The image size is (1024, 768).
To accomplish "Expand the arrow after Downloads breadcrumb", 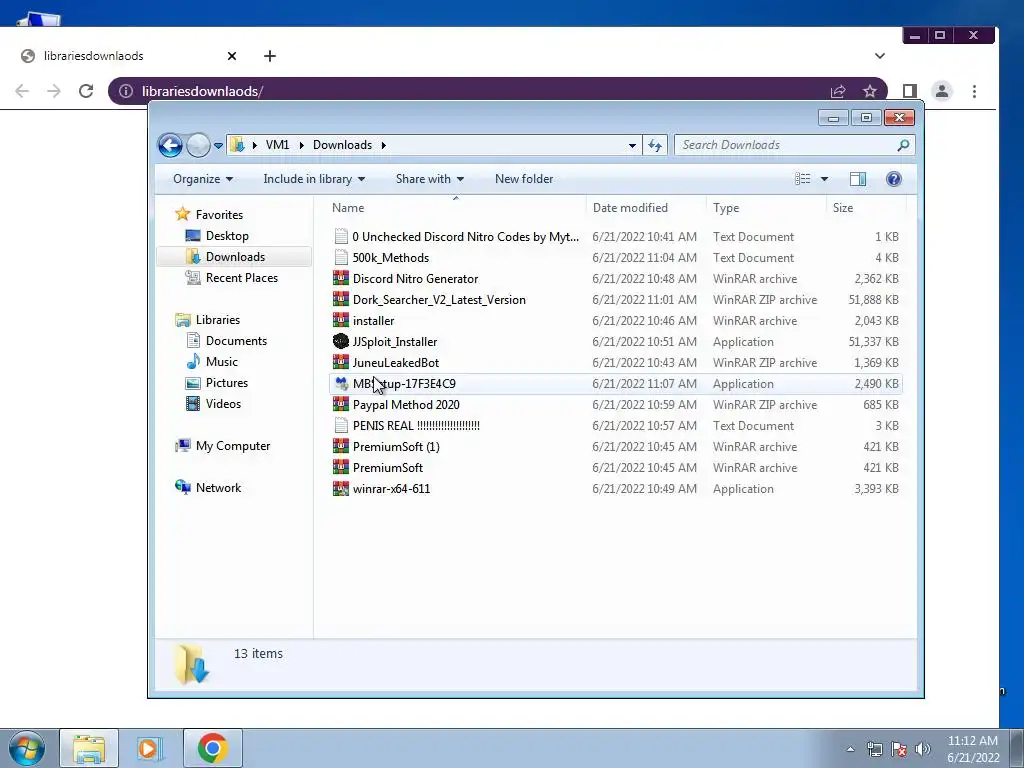I will tap(383, 145).
